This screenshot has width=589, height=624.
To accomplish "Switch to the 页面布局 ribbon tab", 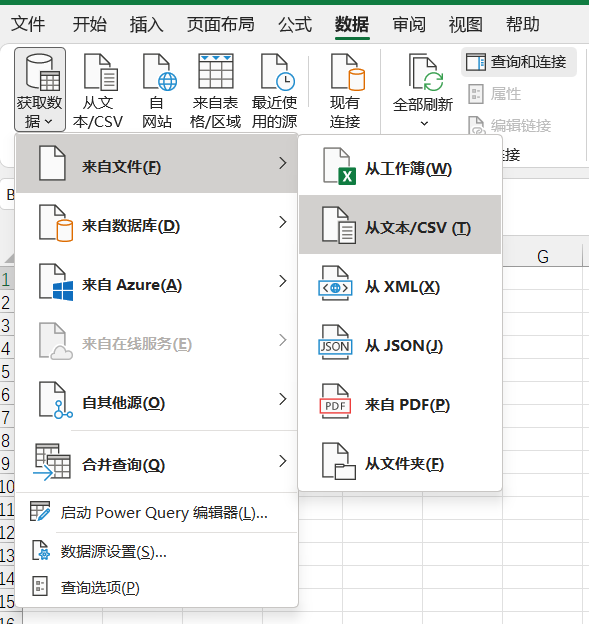I will (x=221, y=25).
